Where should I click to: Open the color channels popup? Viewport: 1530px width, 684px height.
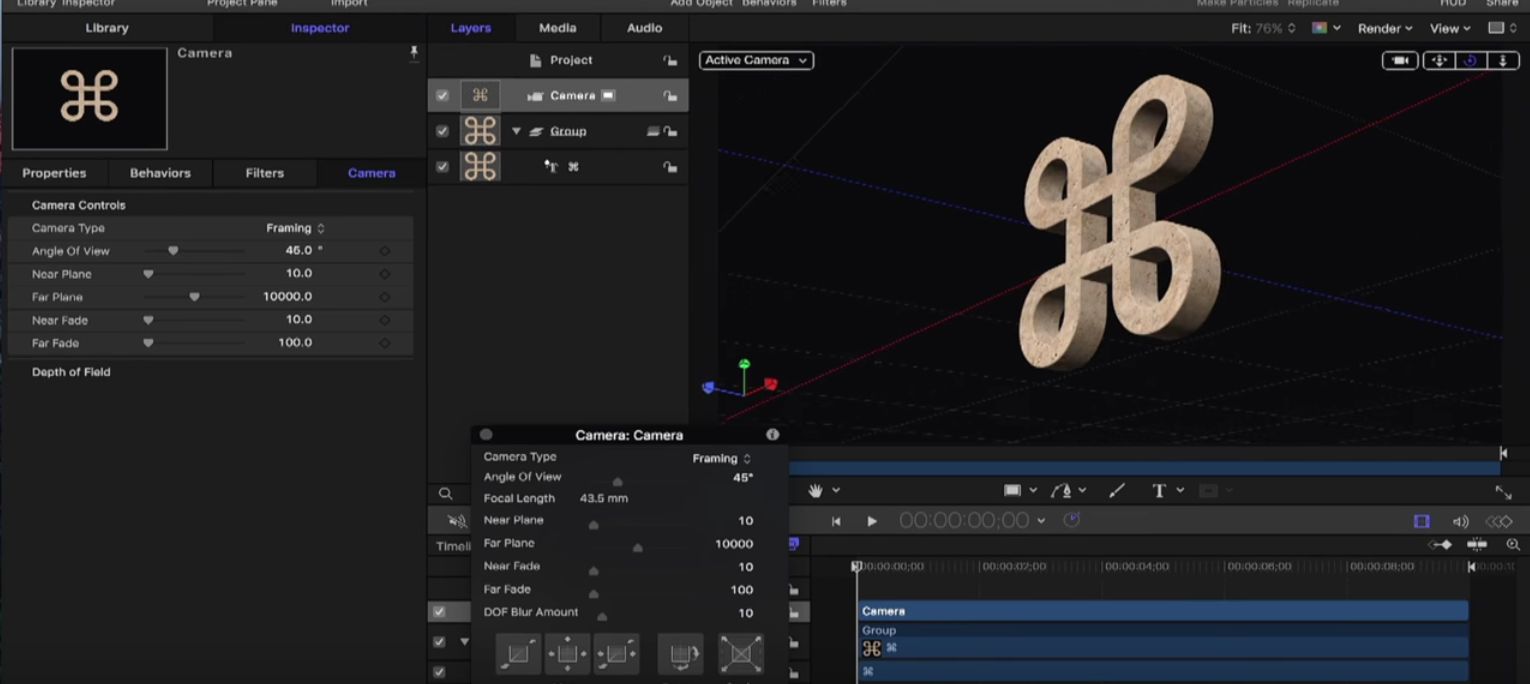point(1326,28)
